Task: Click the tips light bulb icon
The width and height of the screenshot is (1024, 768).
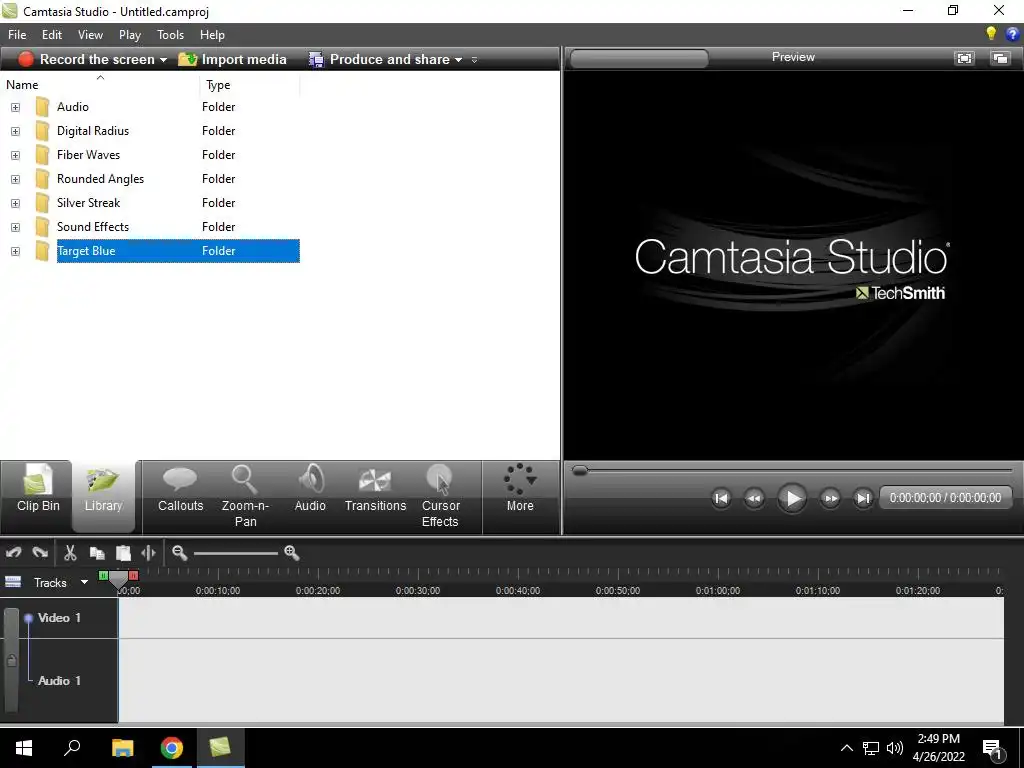Action: (x=991, y=34)
